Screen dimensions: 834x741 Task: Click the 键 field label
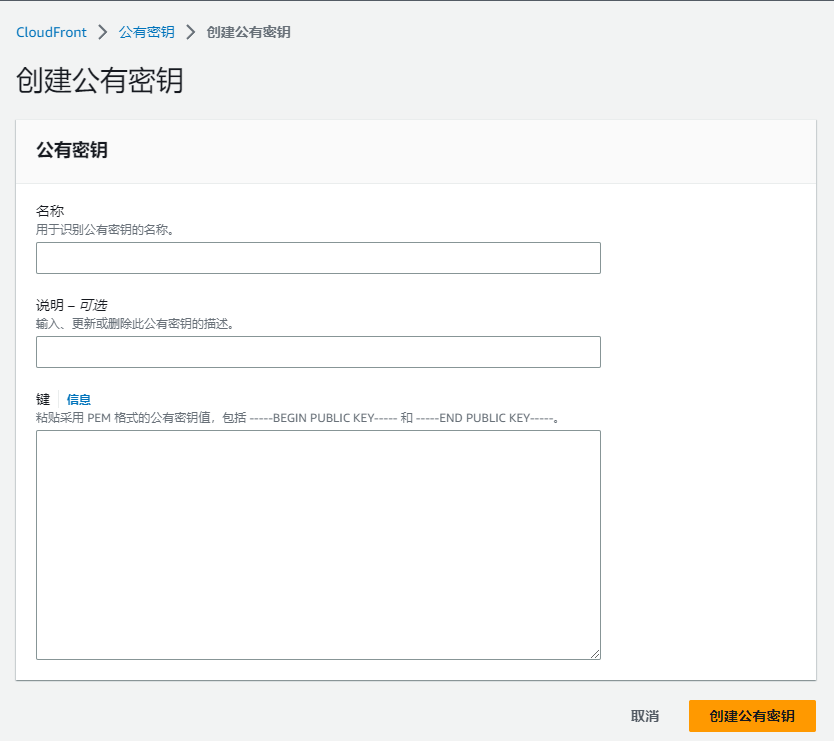click(x=43, y=400)
